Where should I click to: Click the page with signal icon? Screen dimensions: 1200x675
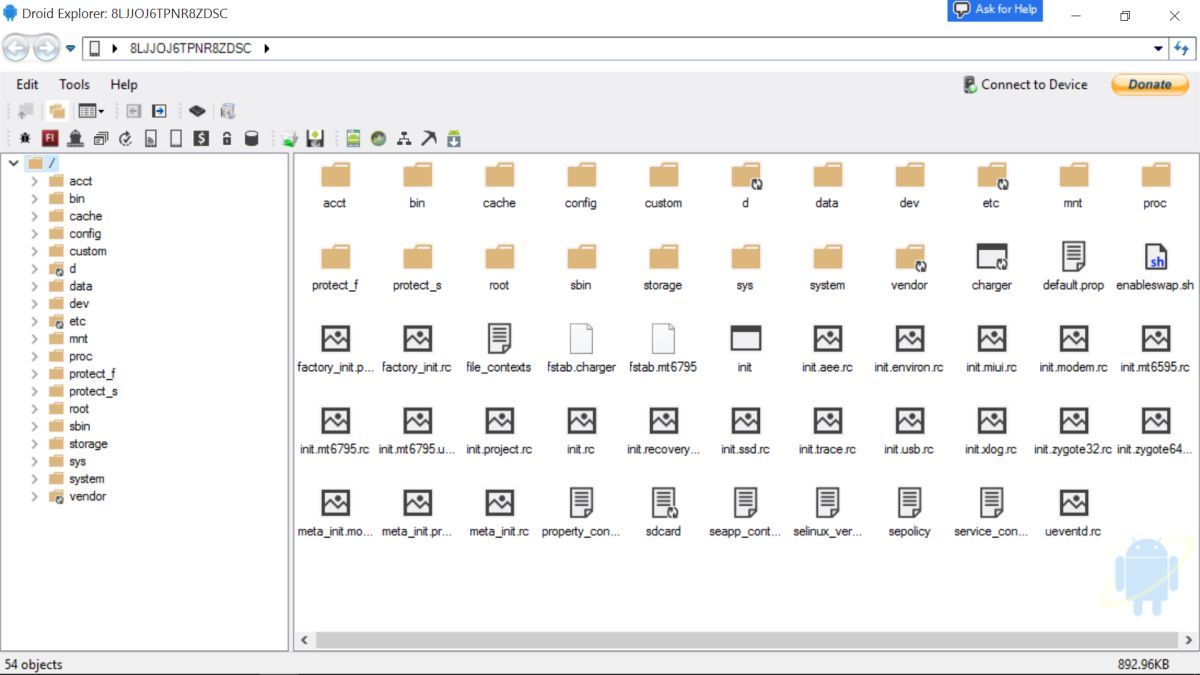coord(151,139)
